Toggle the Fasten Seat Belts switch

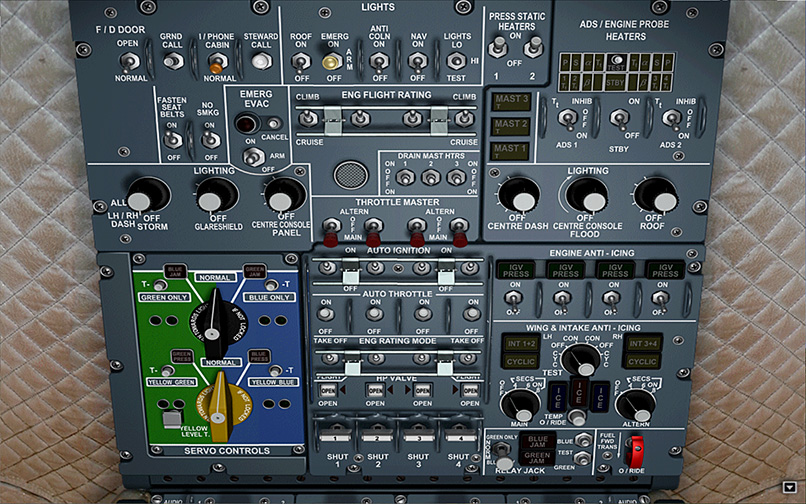coord(172,139)
